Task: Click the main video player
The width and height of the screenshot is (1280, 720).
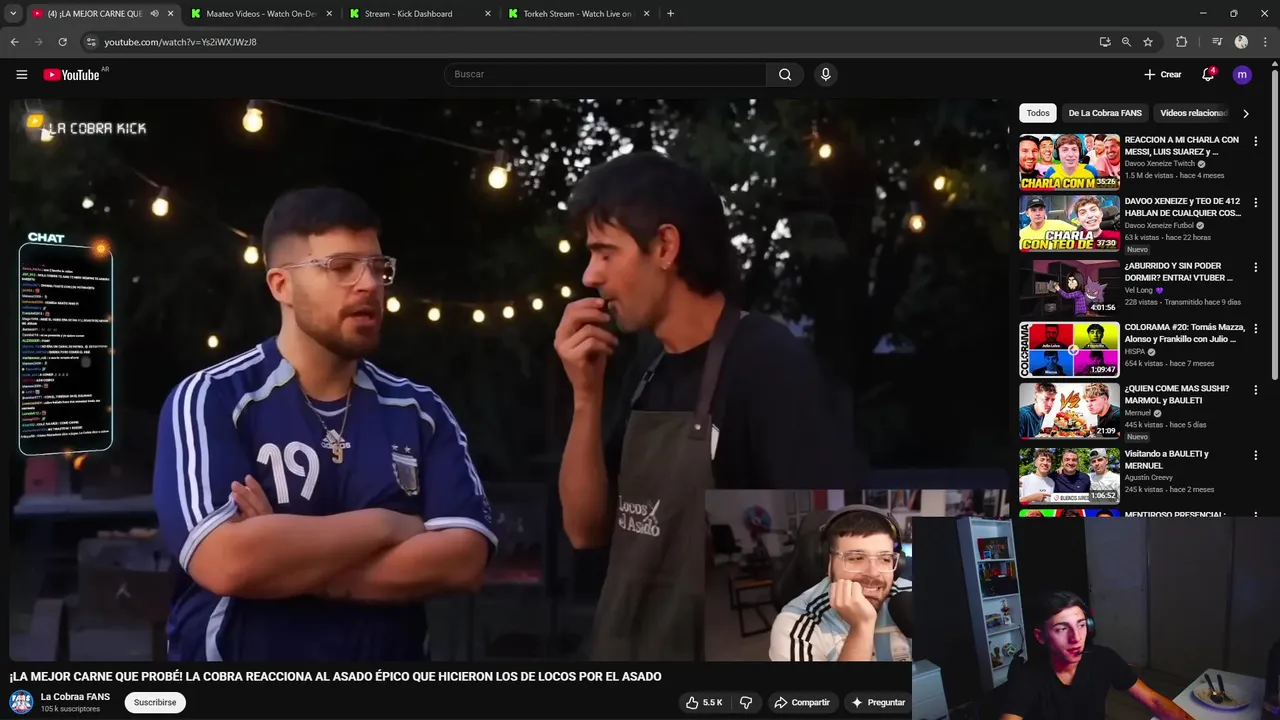Action: 509,380
